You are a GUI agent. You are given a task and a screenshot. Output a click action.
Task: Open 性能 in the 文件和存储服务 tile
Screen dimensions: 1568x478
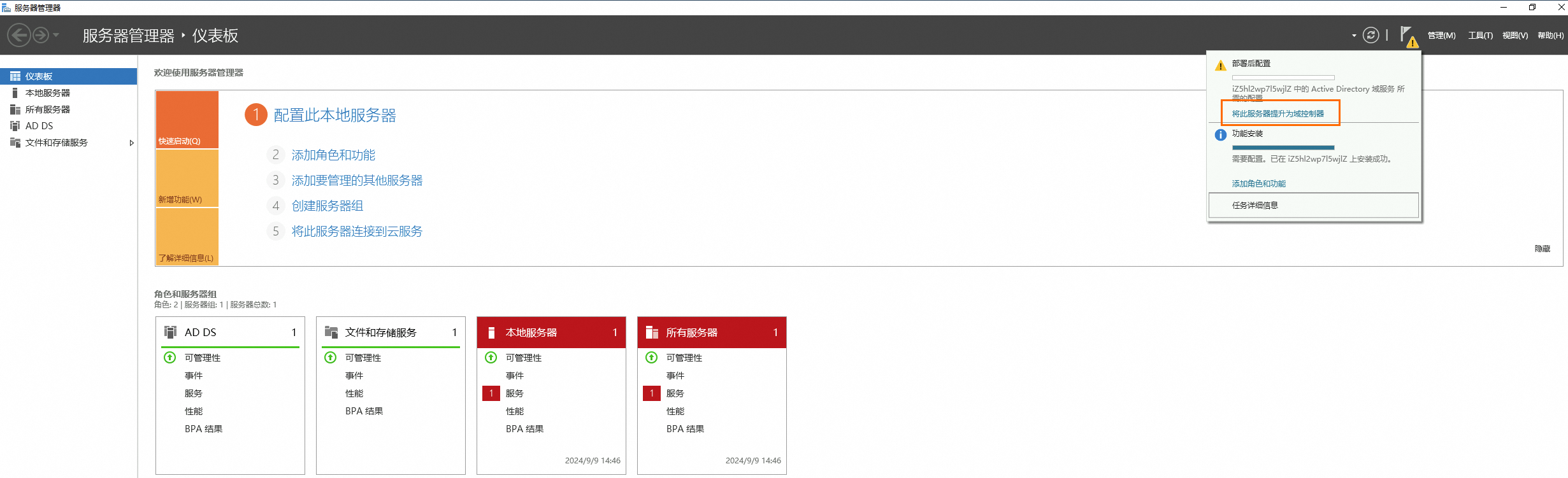click(x=354, y=393)
